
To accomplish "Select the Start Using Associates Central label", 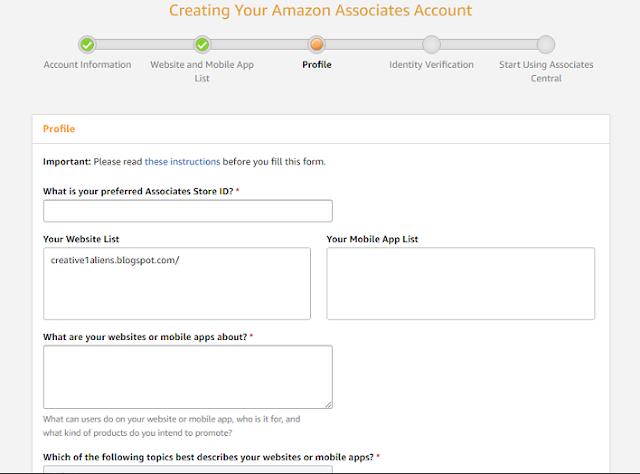I will coord(546,71).
